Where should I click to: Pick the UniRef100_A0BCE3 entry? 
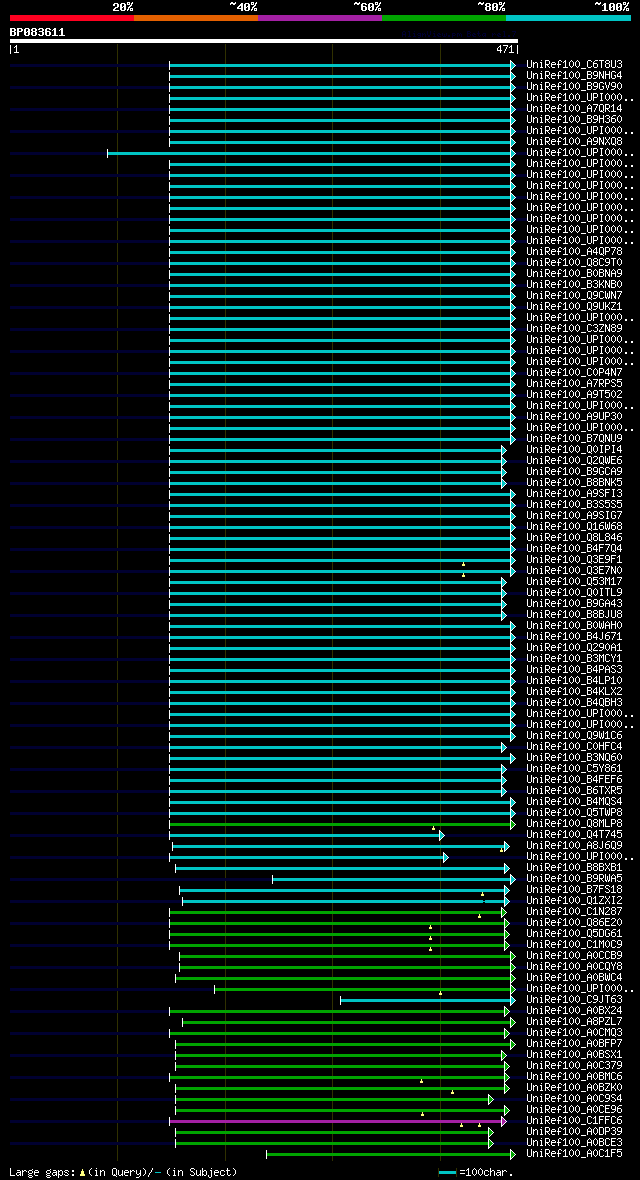574,1143
